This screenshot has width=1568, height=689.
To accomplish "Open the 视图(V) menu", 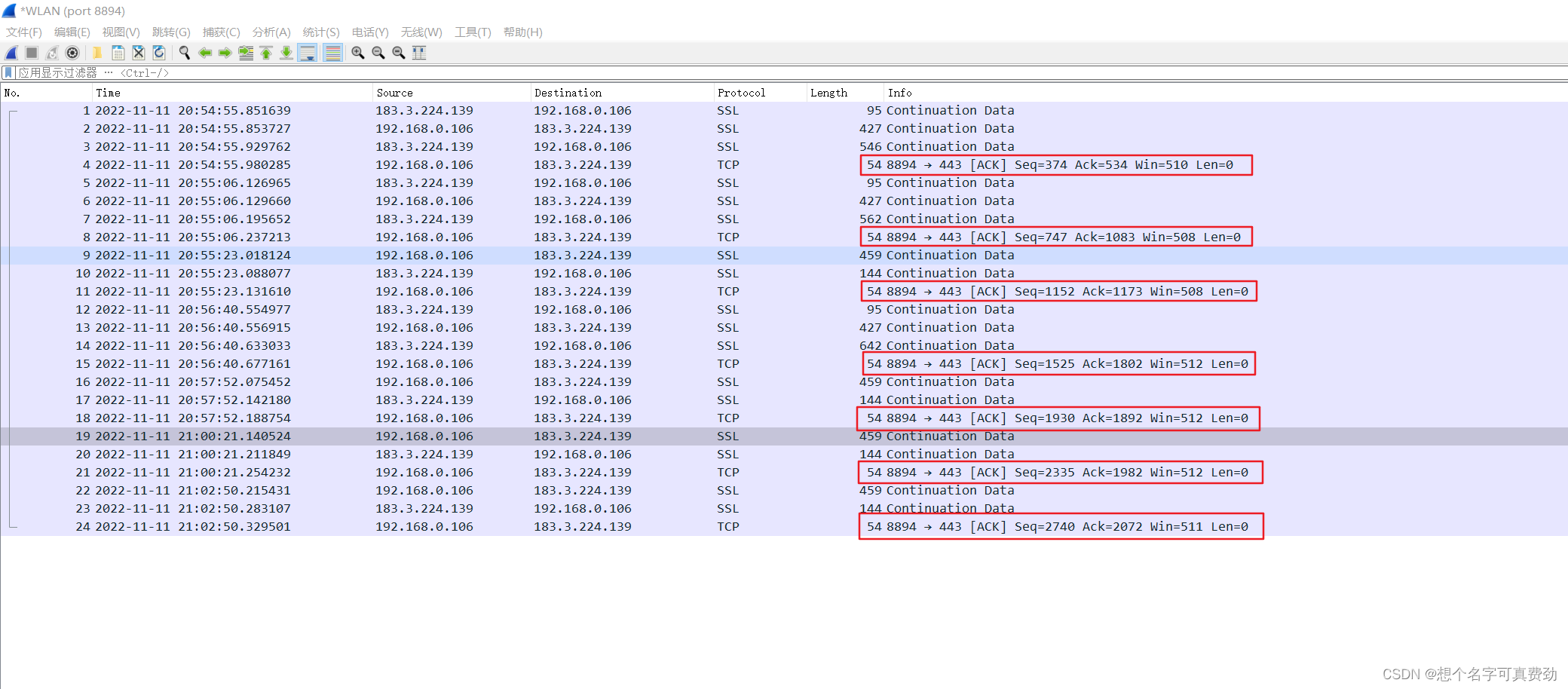I will coord(121,32).
